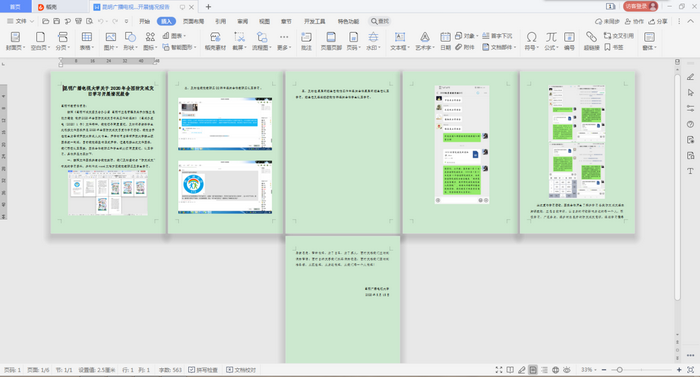The width and height of the screenshot is (700, 377).
Task: Click the 分享 share button
Action: coord(658,21)
